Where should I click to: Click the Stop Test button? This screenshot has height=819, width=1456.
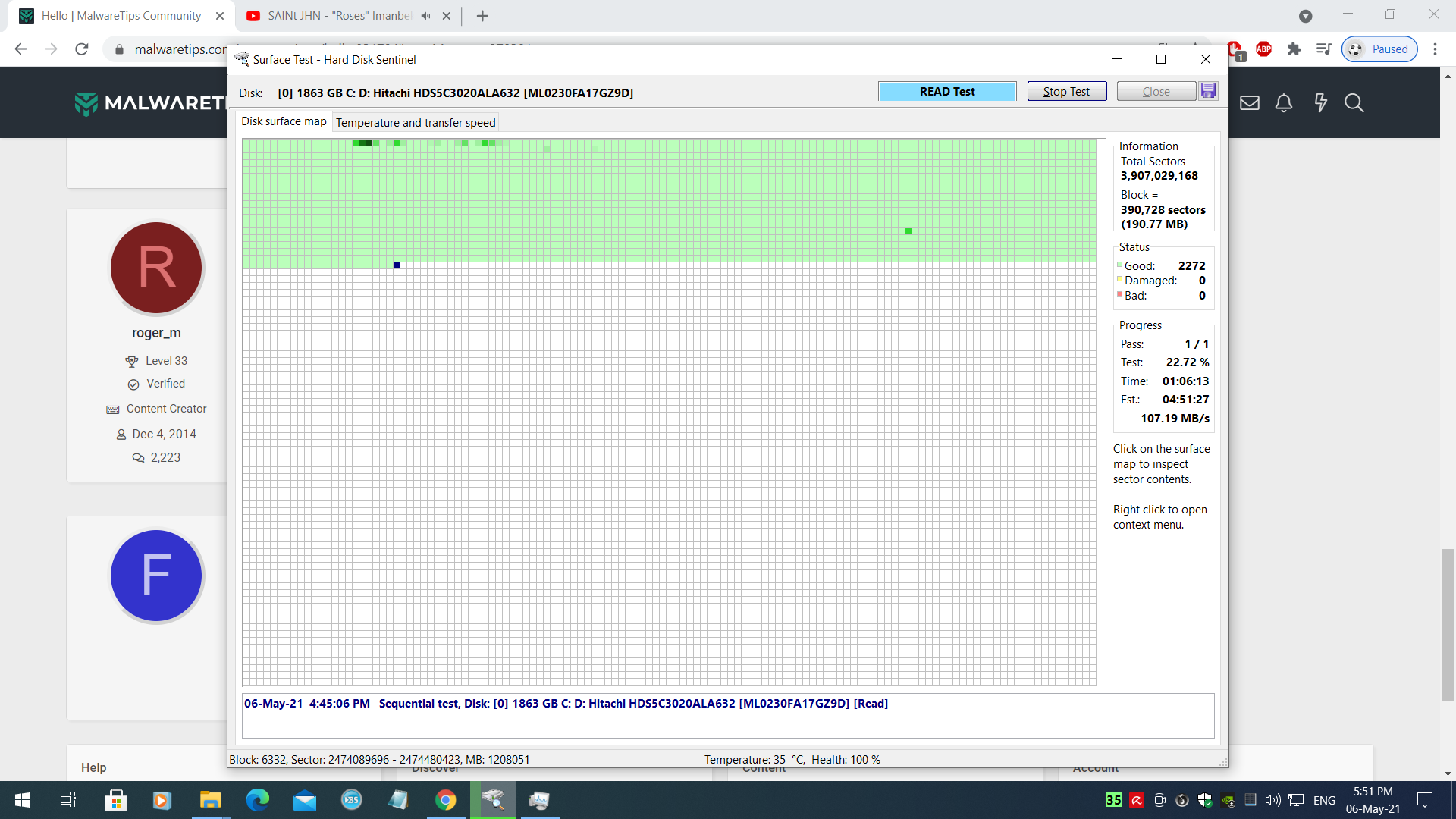point(1066,91)
